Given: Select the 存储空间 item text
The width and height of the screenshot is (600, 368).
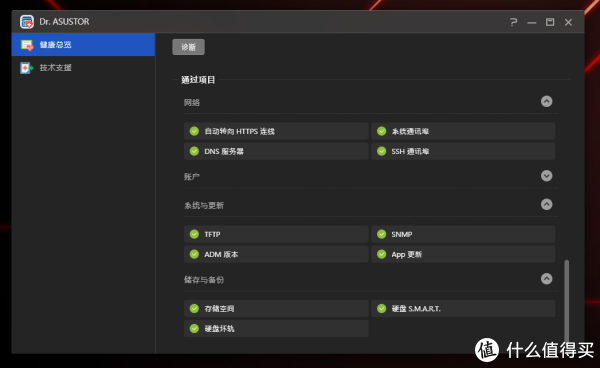Looking at the screenshot, I should tap(219, 309).
